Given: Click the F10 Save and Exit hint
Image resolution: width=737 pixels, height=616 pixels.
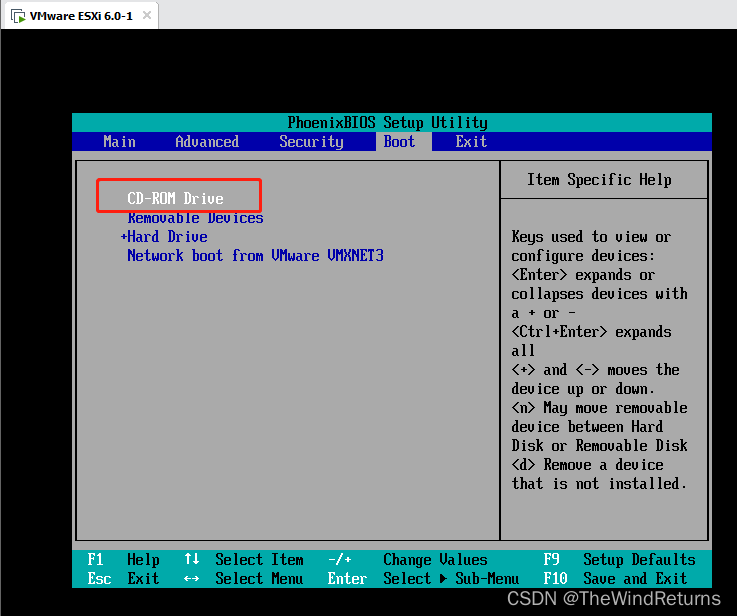Looking at the screenshot, I should point(615,578).
